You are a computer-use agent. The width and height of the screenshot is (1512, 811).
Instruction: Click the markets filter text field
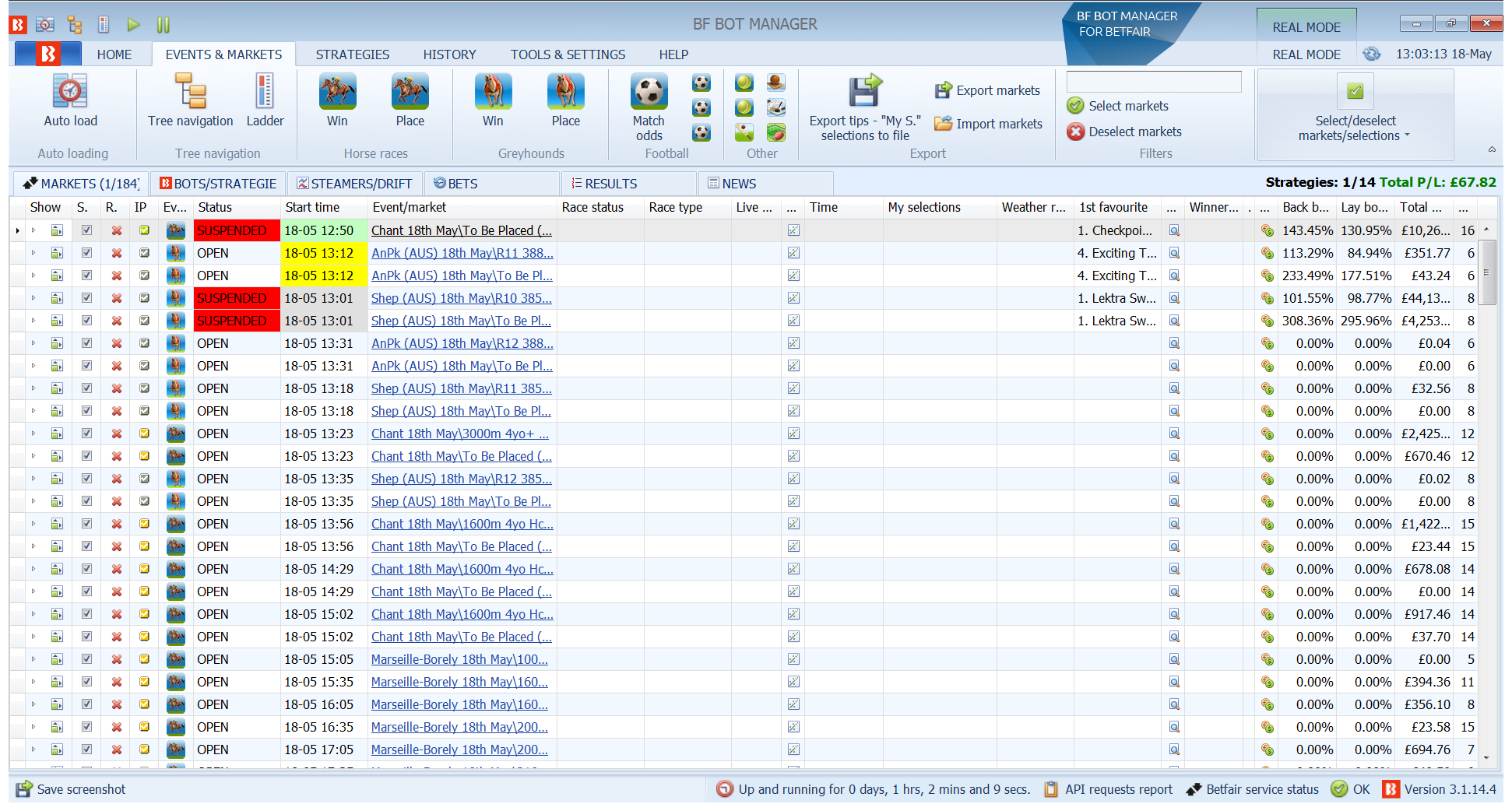click(x=1153, y=82)
